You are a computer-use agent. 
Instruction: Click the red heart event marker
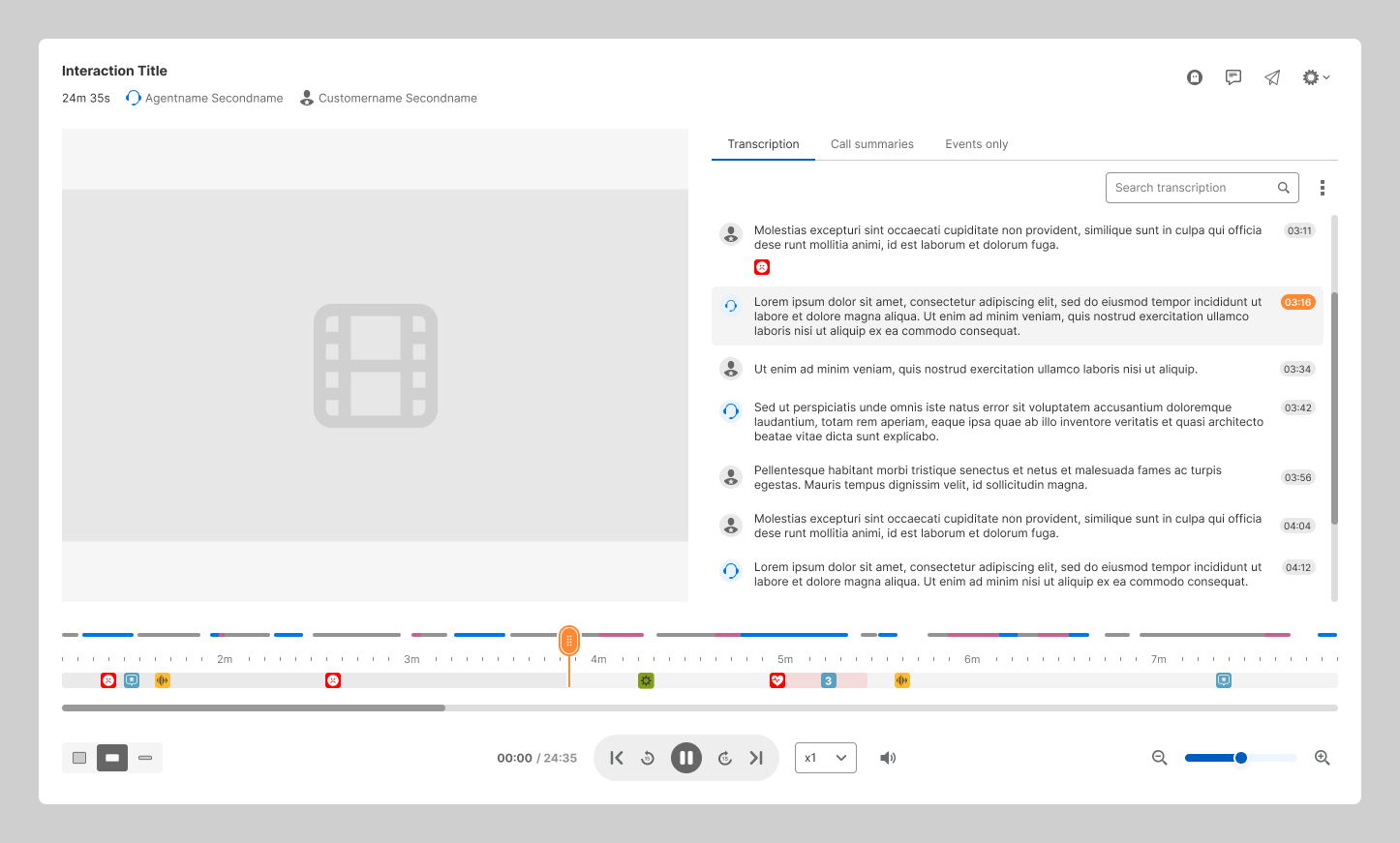[777, 680]
